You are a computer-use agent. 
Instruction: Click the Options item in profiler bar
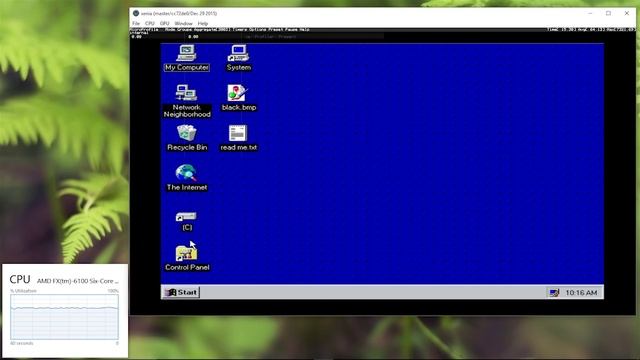click(256, 29)
